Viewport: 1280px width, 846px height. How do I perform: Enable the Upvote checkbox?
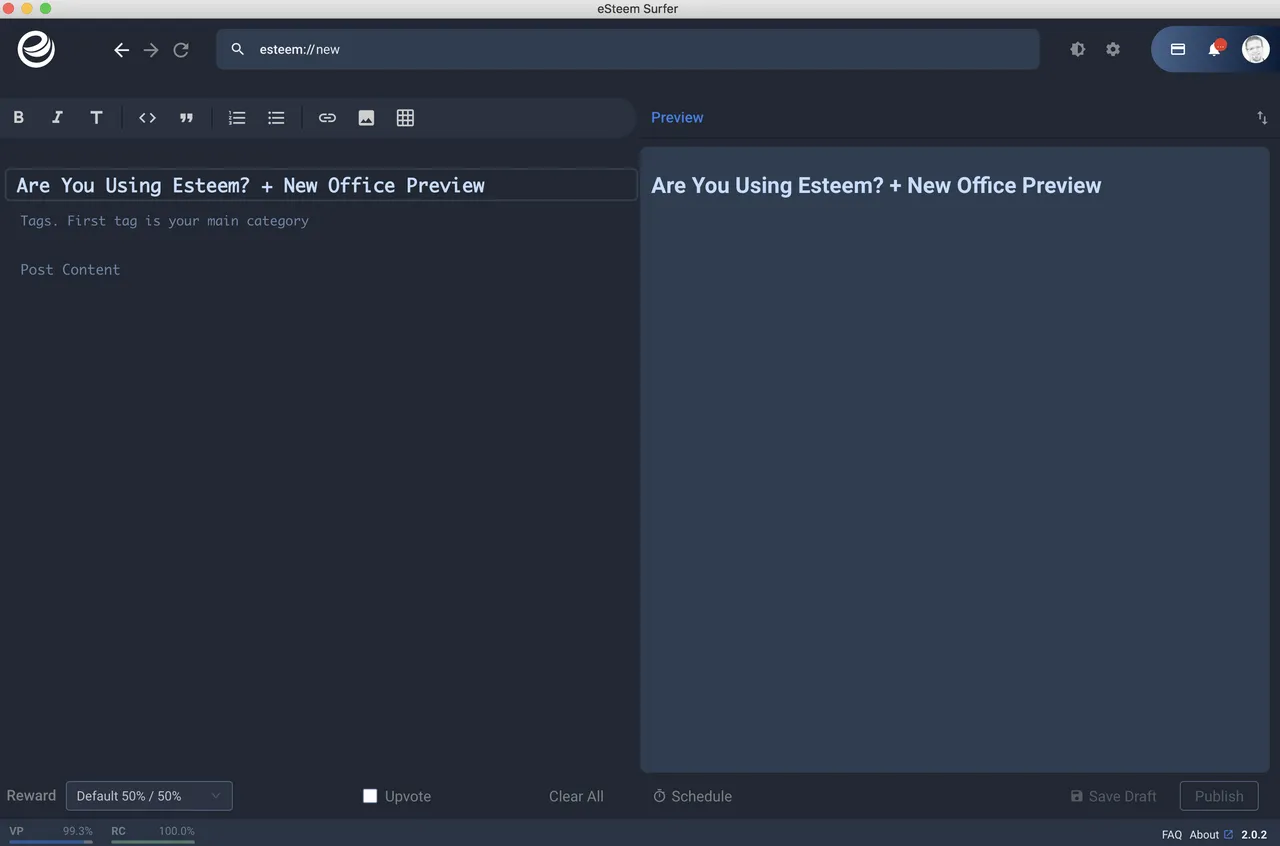370,796
